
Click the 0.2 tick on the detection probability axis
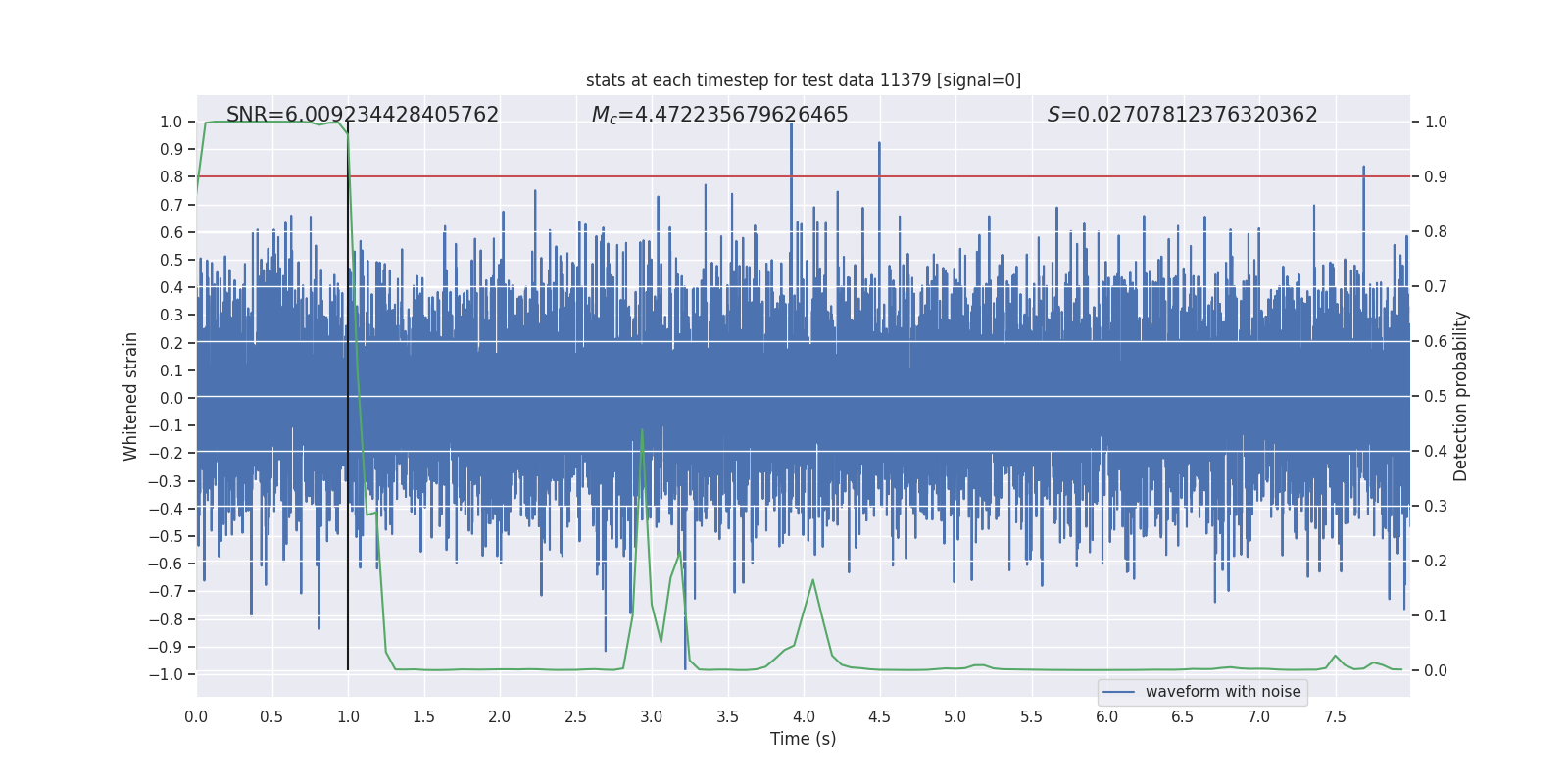(1436, 562)
